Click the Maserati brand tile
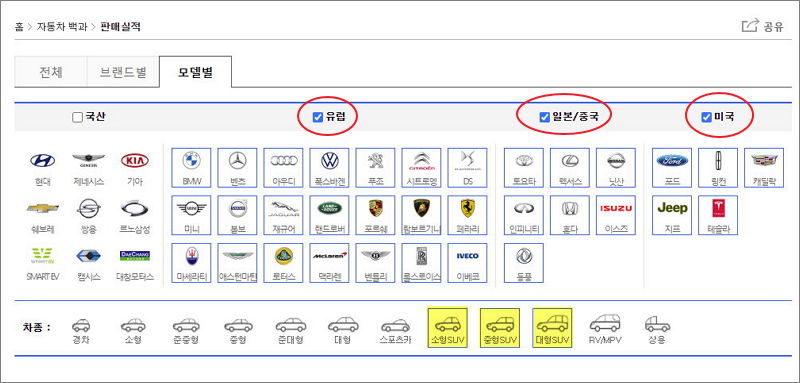Screen dimensions: 800x383 [x=191, y=263]
